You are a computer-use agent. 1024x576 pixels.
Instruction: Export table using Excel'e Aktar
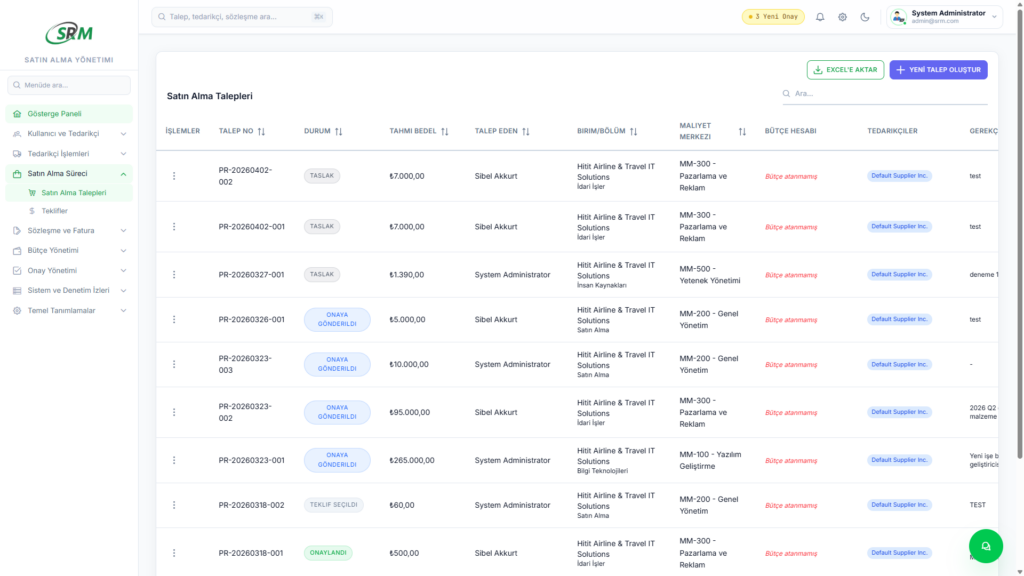[845, 70]
